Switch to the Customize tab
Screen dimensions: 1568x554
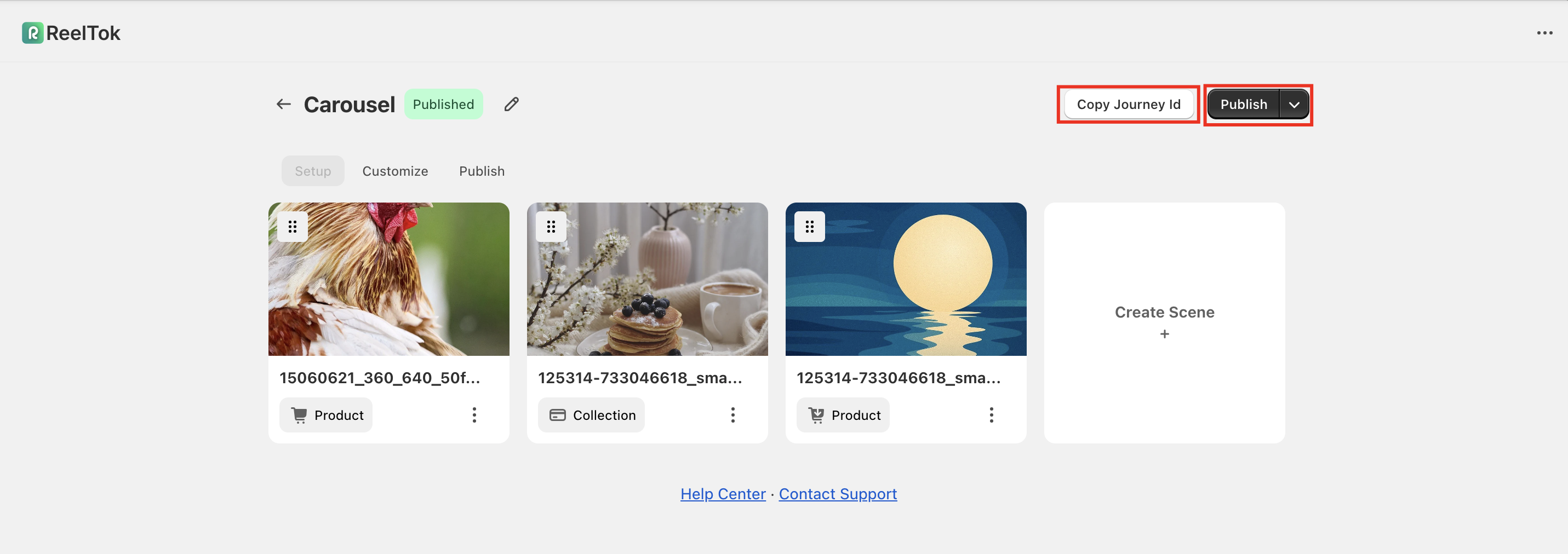(395, 171)
